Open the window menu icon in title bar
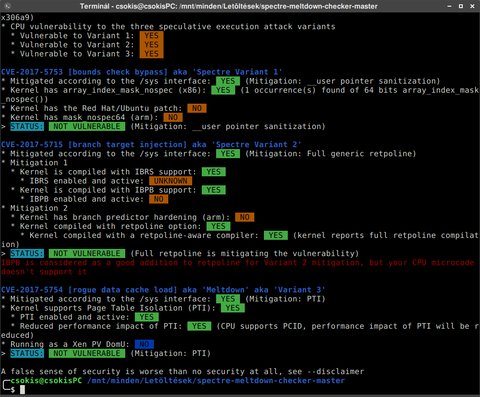Viewport: 480px width, 397px height. [7, 6]
